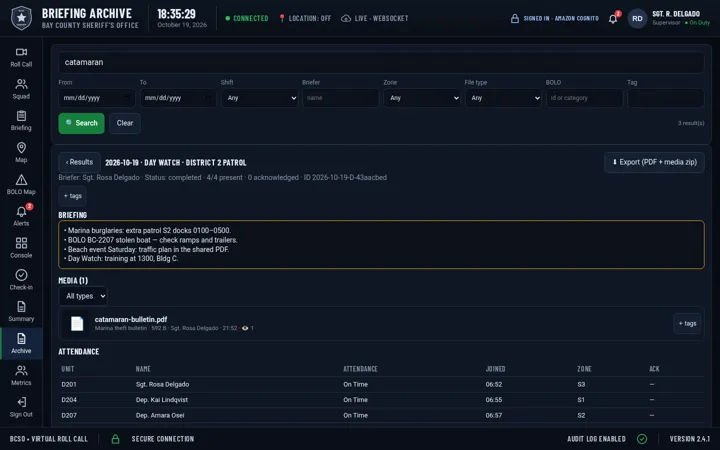Open the Map sidebar item

tap(21, 153)
